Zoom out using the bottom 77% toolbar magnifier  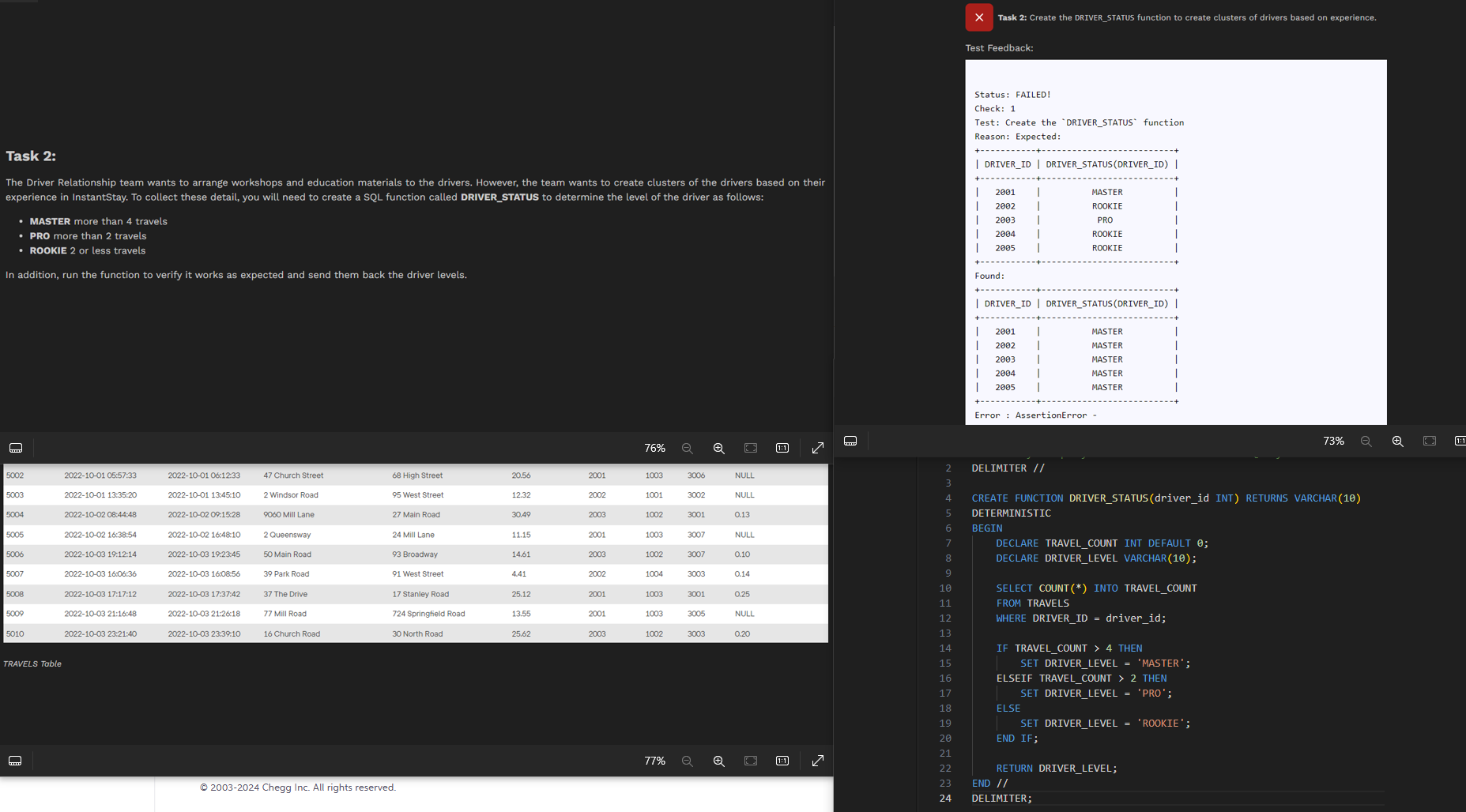click(688, 761)
